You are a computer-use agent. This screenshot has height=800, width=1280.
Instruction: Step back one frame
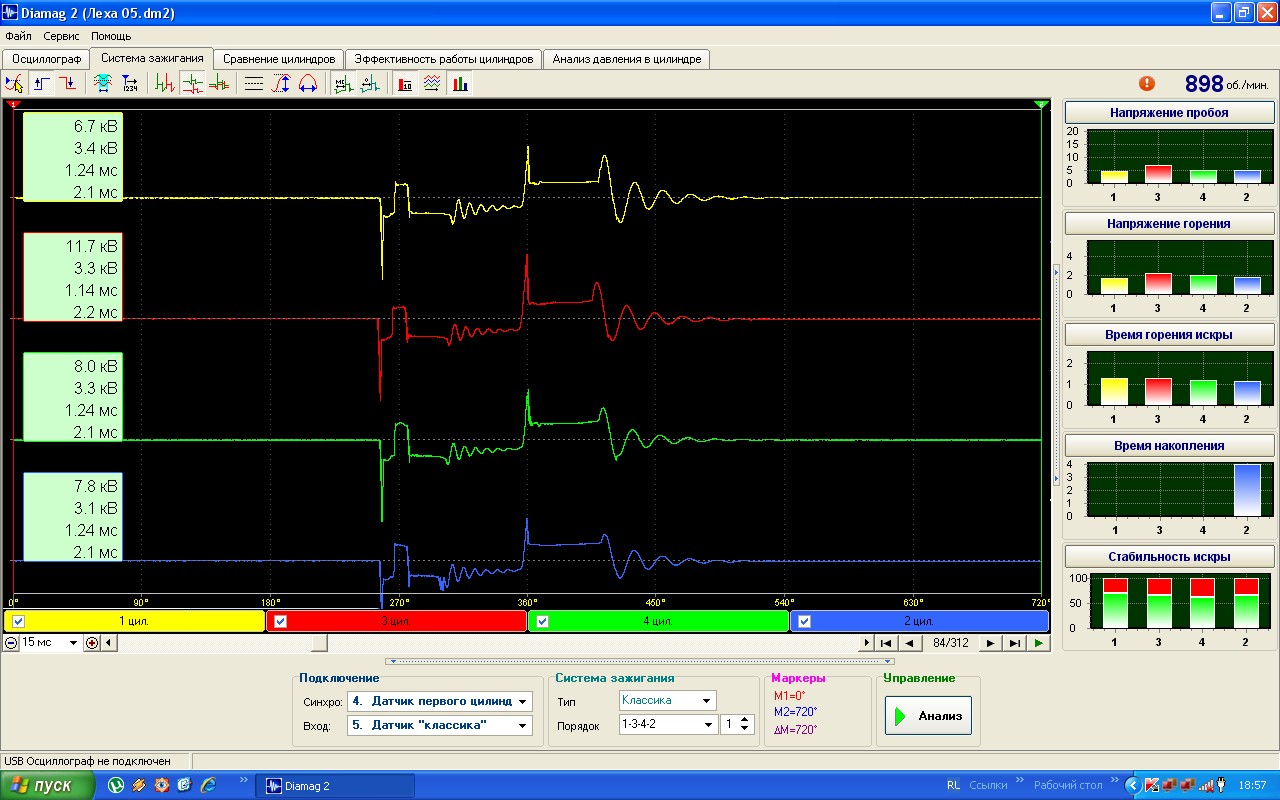(910, 643)
